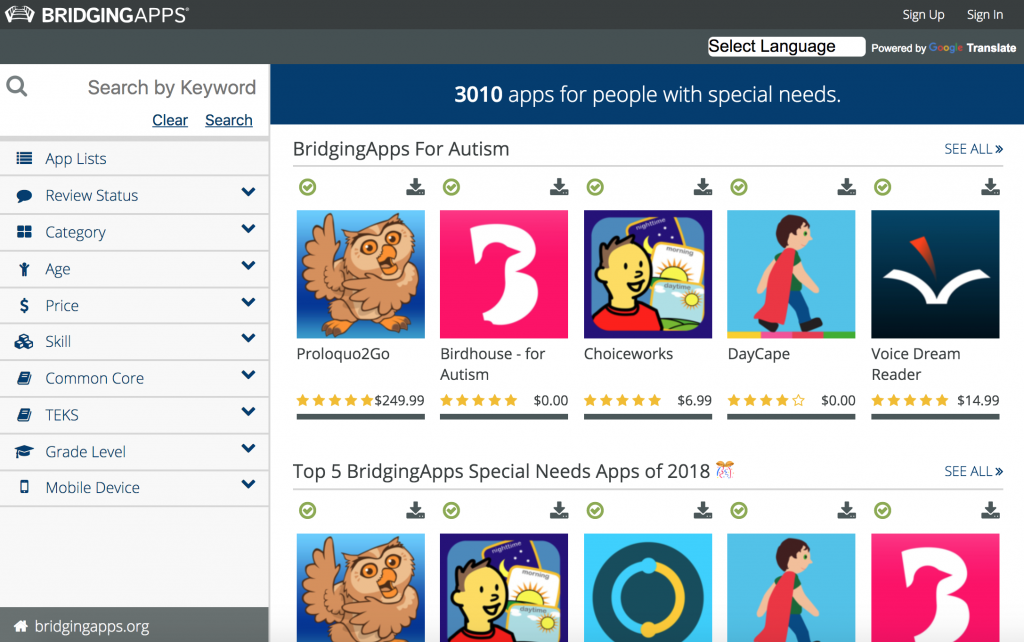
Task: Download the Proloquo2Go app via icon
Action: click(415, 187)
